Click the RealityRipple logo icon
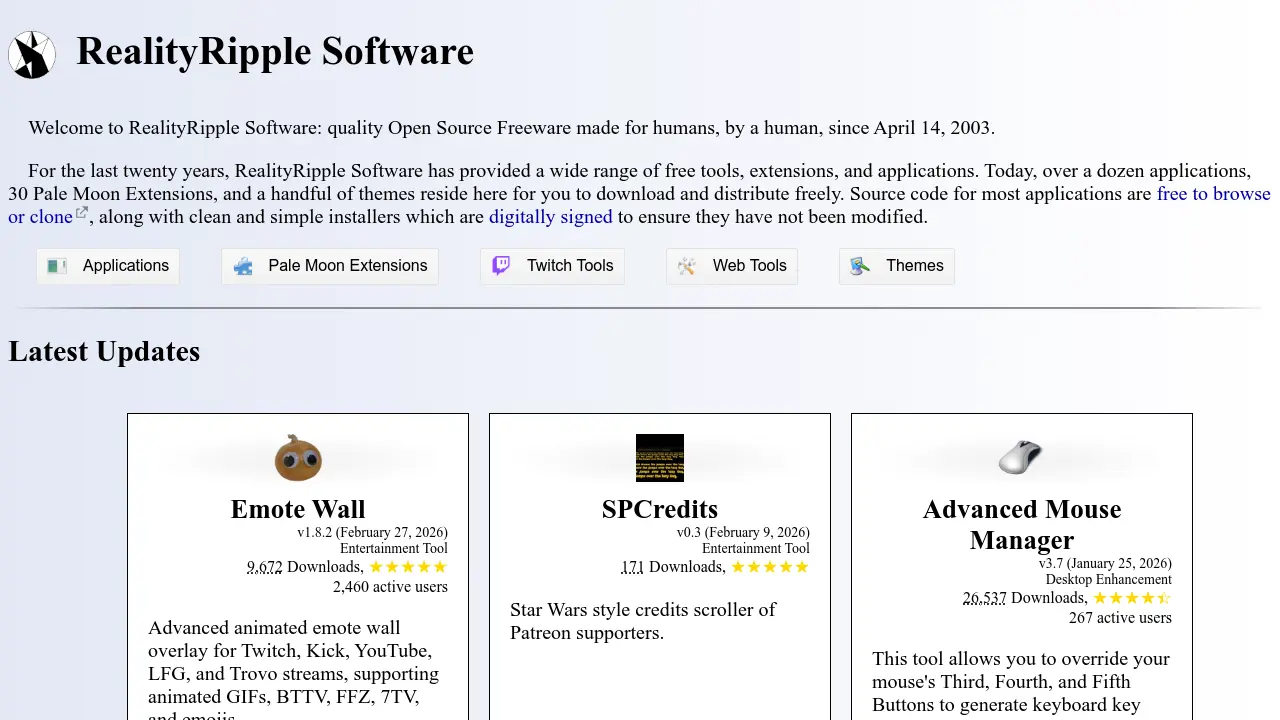Image resolution: width=1280 pixels, height=720 pixels. click(x=32, y=54)
